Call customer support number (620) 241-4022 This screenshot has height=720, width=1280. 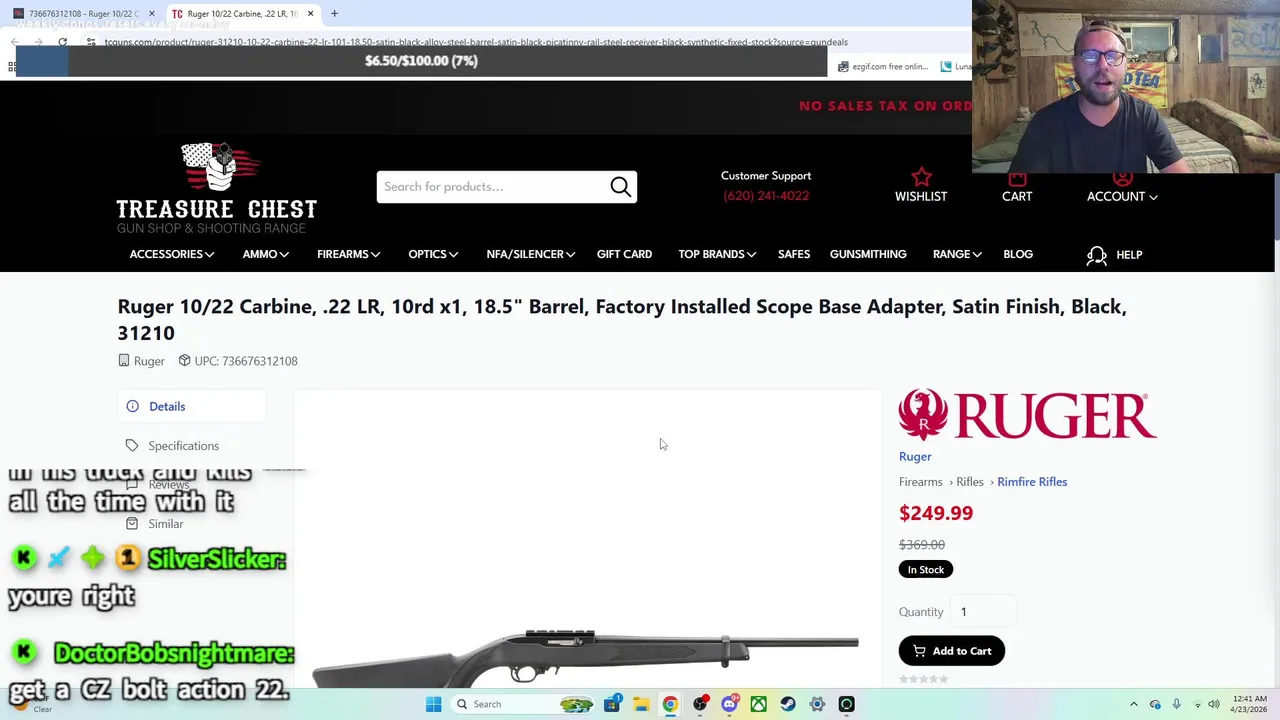click(x=766, y=196)
